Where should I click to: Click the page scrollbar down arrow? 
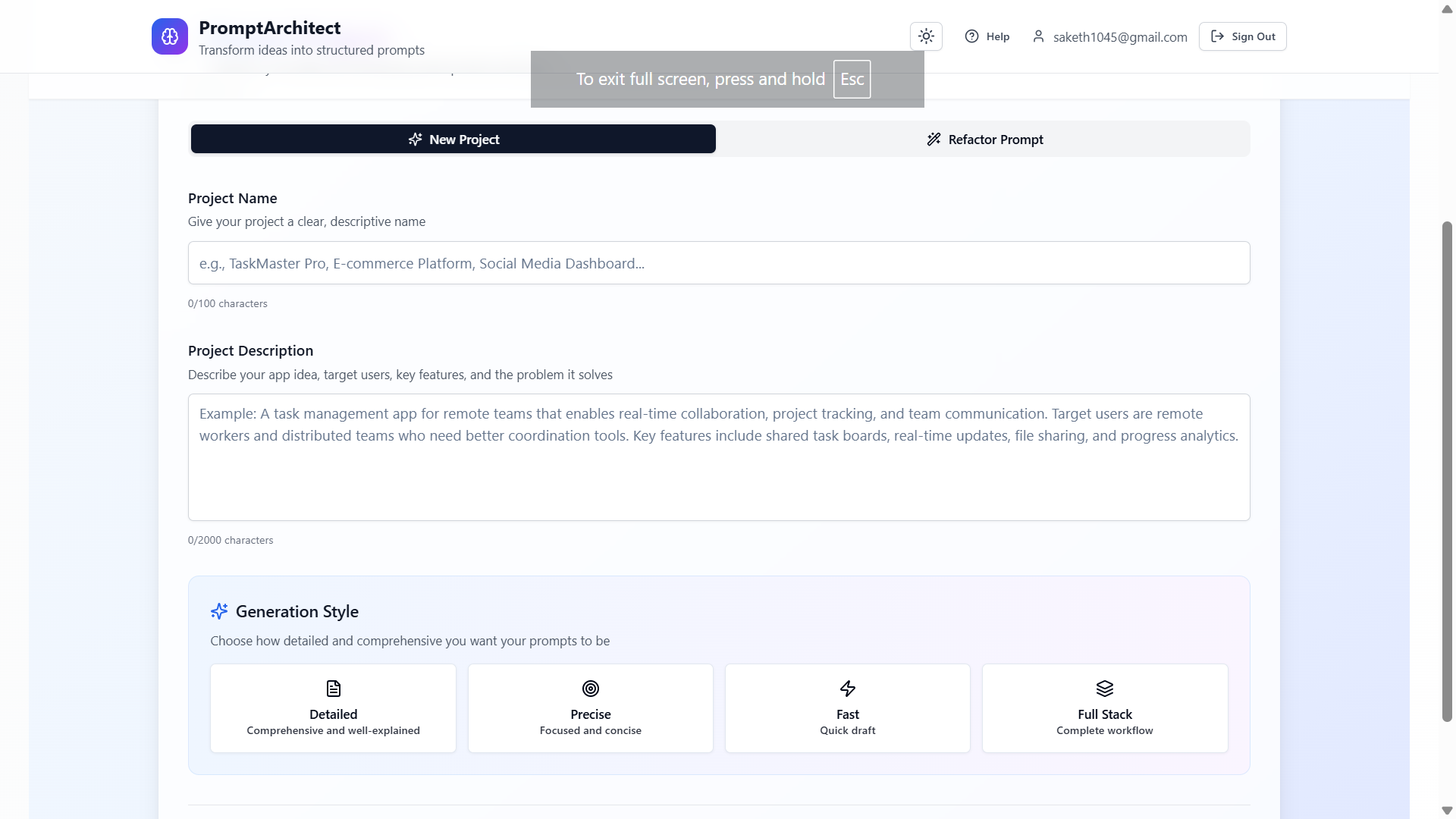coord(1447,811)
